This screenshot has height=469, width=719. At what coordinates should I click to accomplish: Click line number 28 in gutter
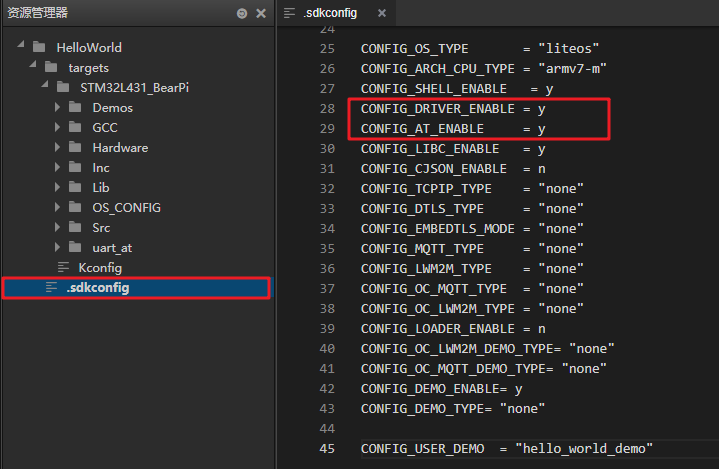tap(327, 109)
